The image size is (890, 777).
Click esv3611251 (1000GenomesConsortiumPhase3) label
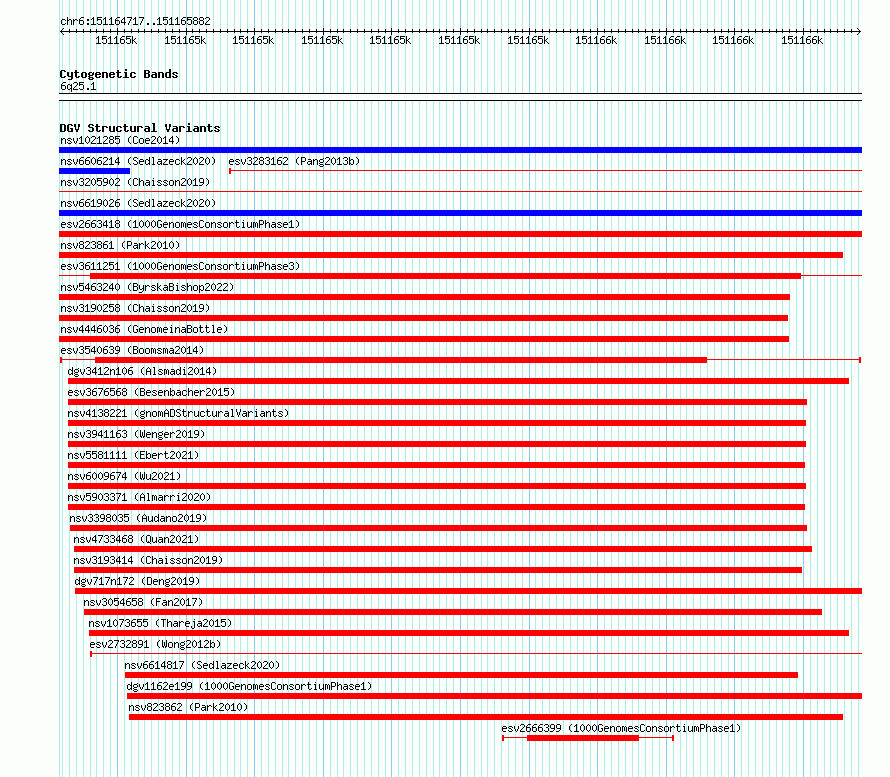coord(180,266)
